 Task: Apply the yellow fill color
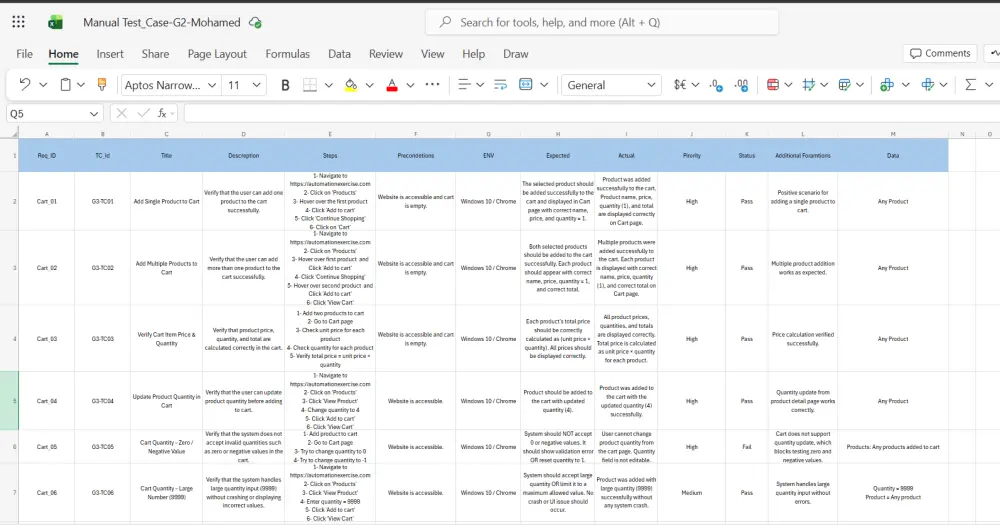pos(351,85)
